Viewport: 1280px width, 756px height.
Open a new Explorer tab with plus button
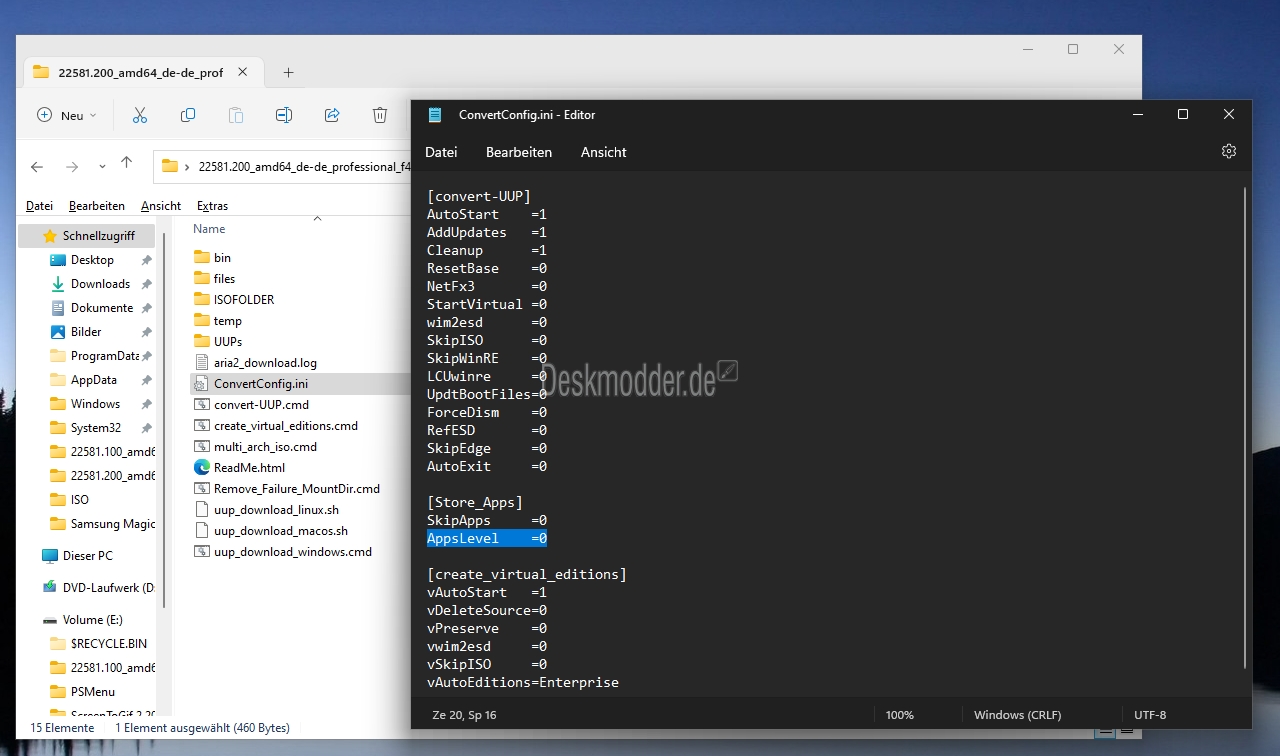pyautogui.click(x=288, y=72)
